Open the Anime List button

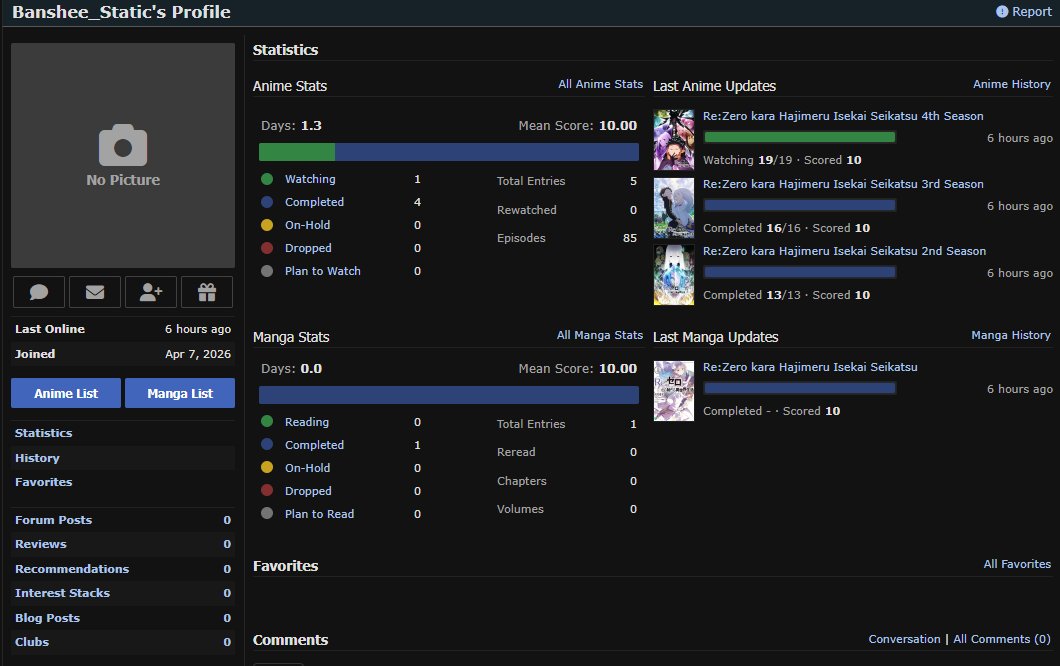(66, 393)
